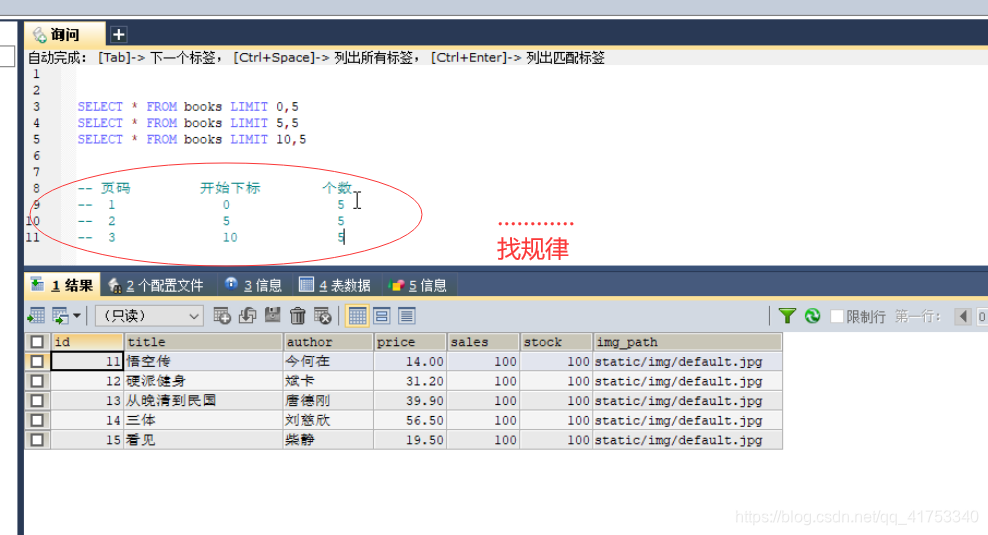Click the sales column header

(x=483, y=342)
